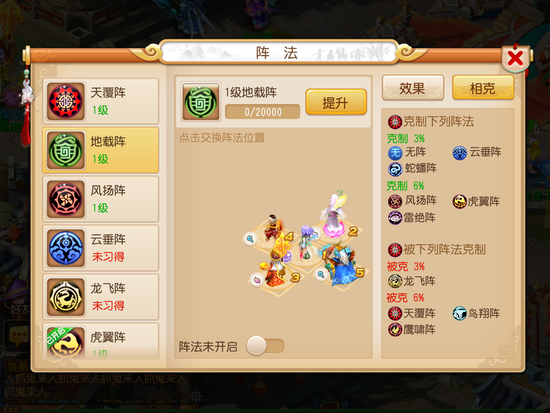Click the 0/20000 experience progress bar
Image resolution: width=550 pixels, height=413 pixels.
(x=262, y=112)
